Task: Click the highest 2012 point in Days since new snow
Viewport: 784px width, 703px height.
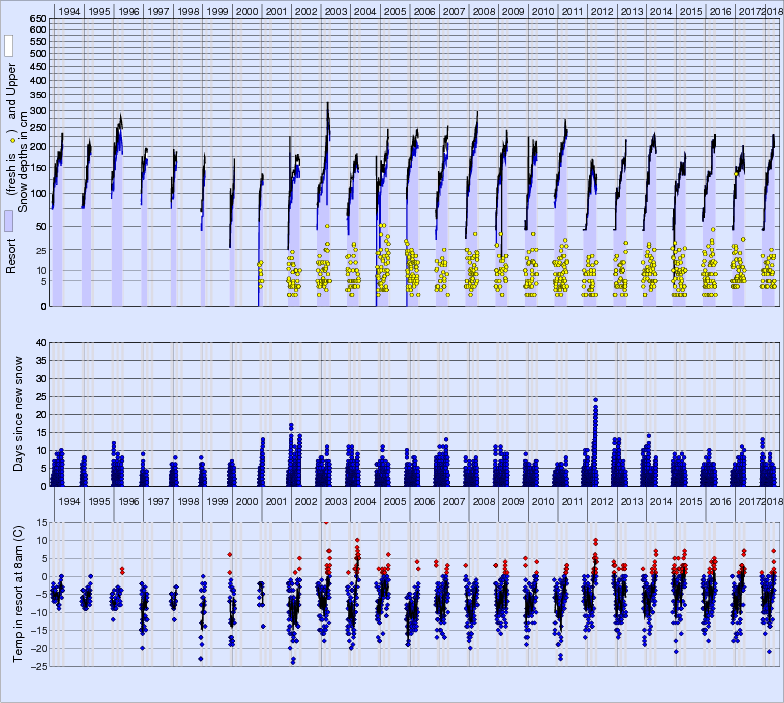Action: tap(596, 400)
